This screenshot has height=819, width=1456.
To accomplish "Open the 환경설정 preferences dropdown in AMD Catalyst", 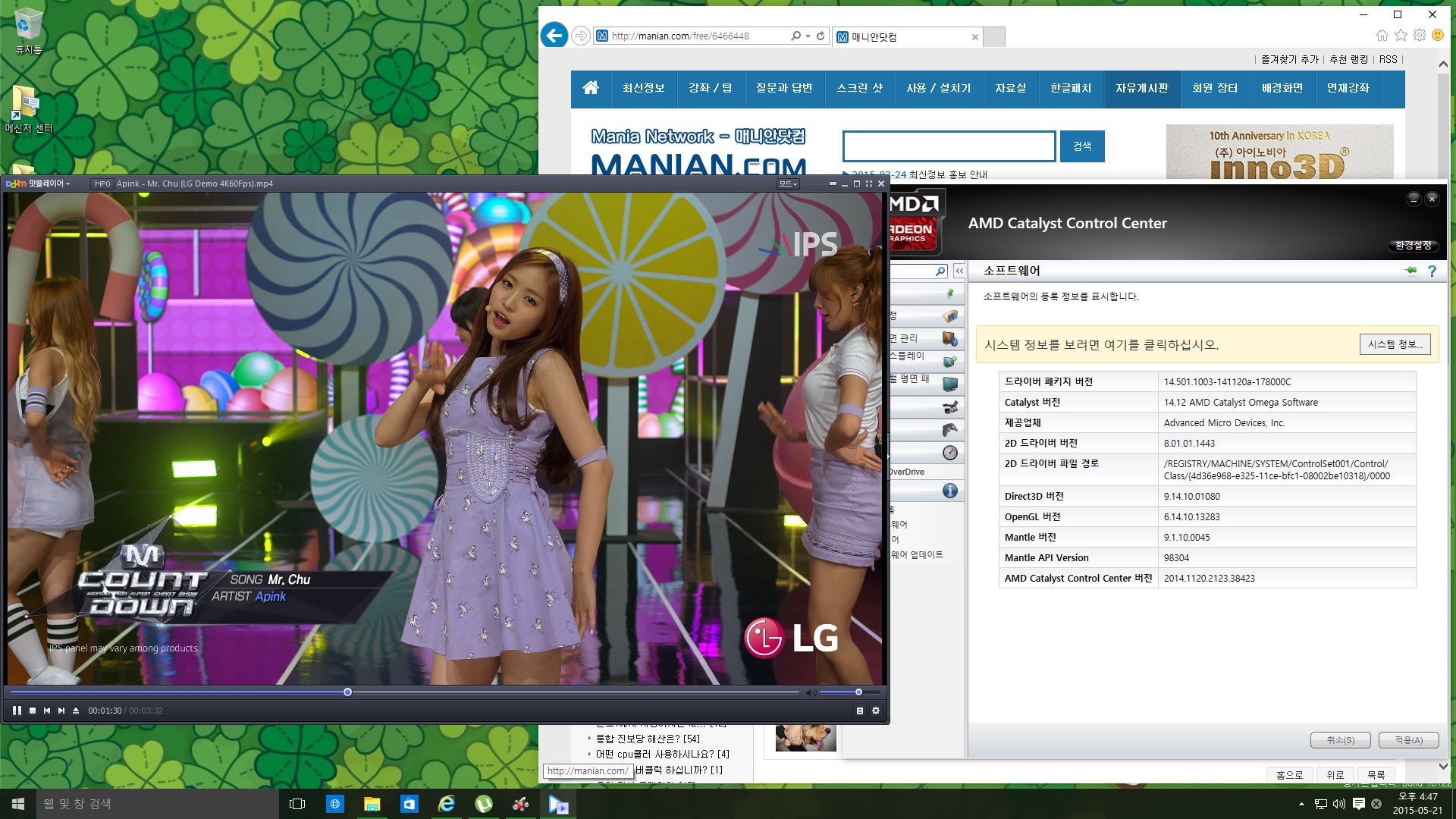I will click(1414, 245).
